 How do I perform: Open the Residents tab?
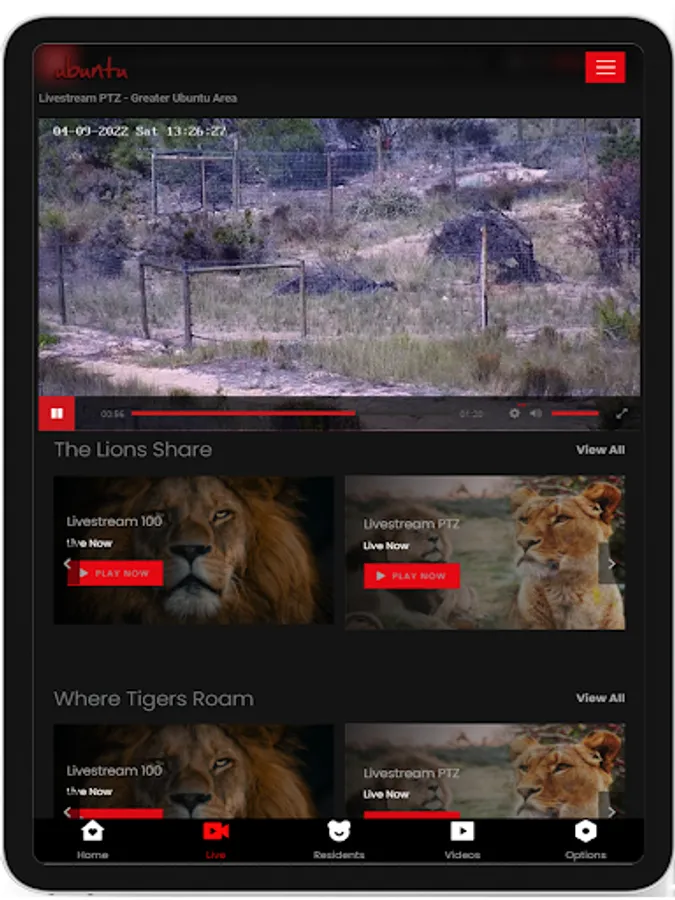pyautogui.click(x=339, y=840)
